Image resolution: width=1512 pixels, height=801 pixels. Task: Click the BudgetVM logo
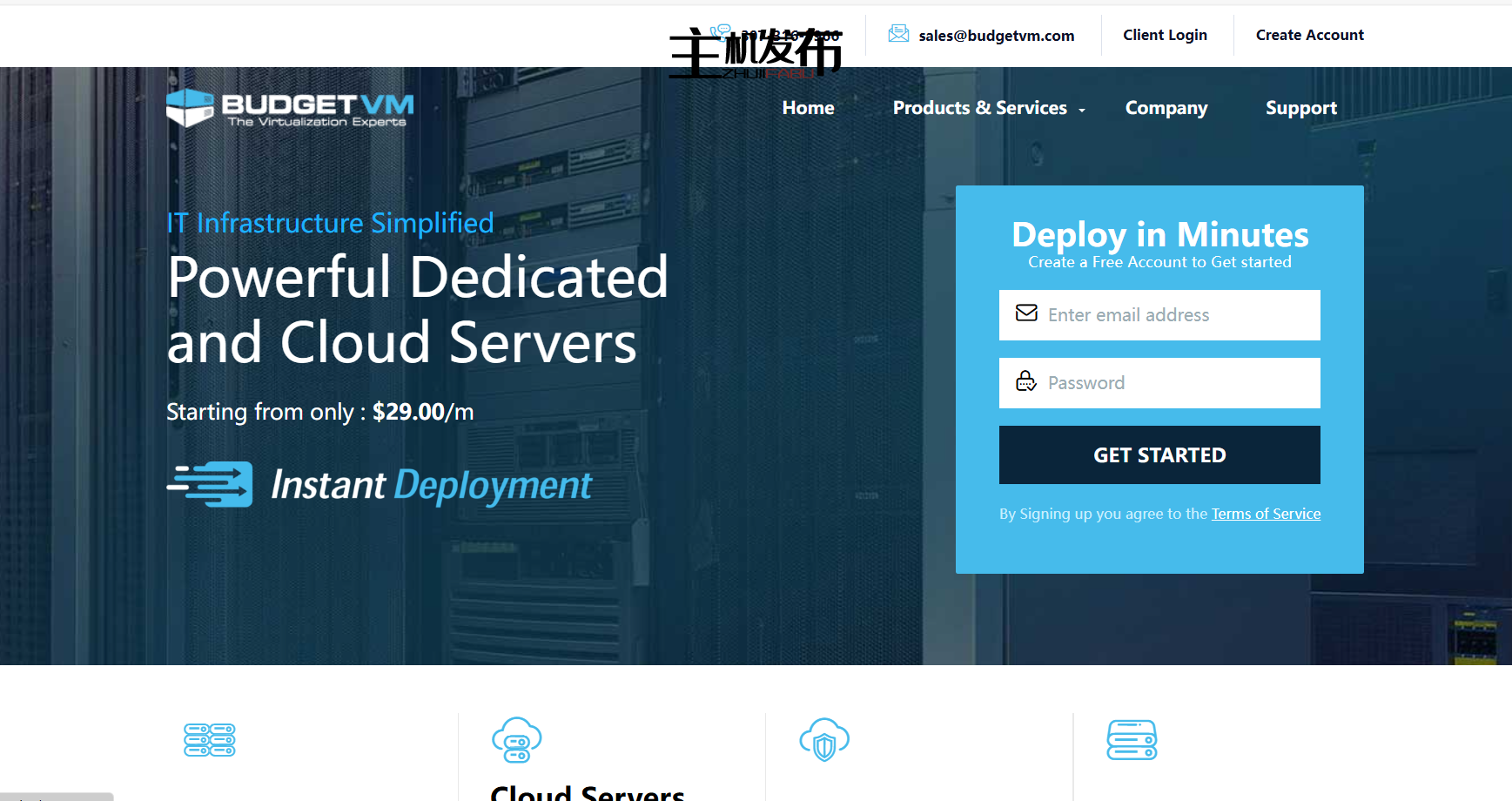coord(290,109)
